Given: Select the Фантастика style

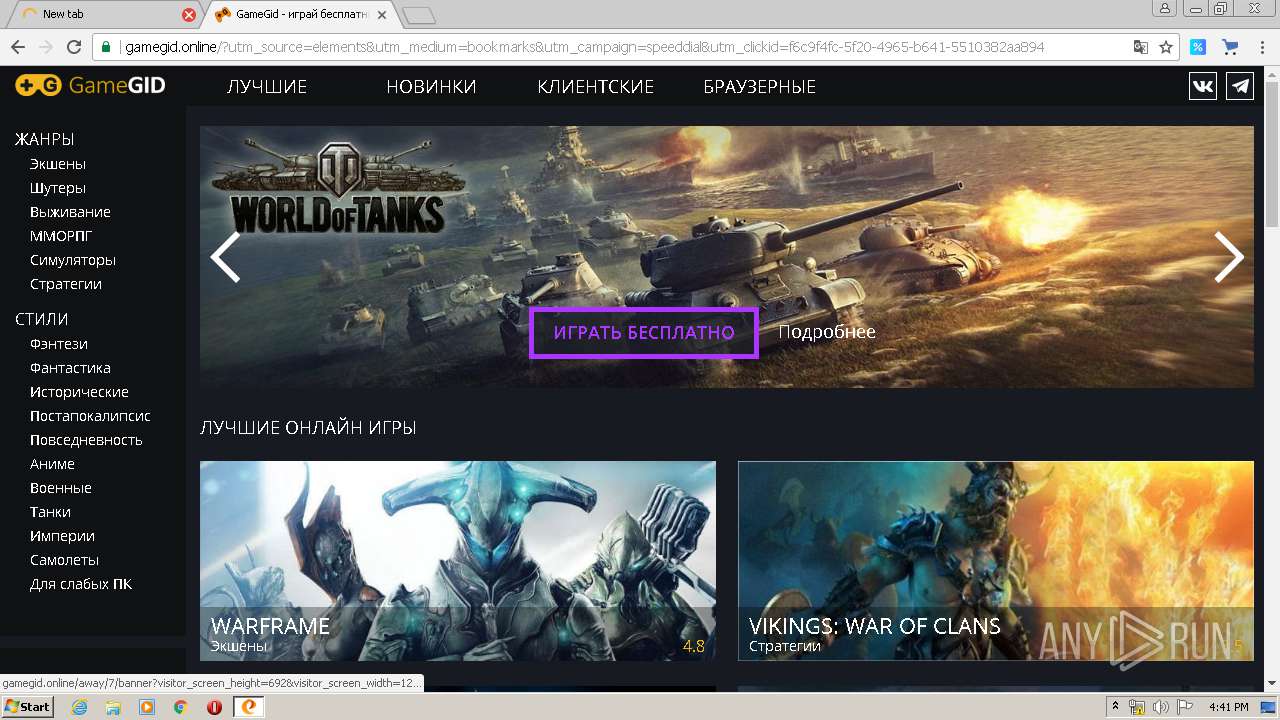Looking at the screenshot, I should click(70, 368).
